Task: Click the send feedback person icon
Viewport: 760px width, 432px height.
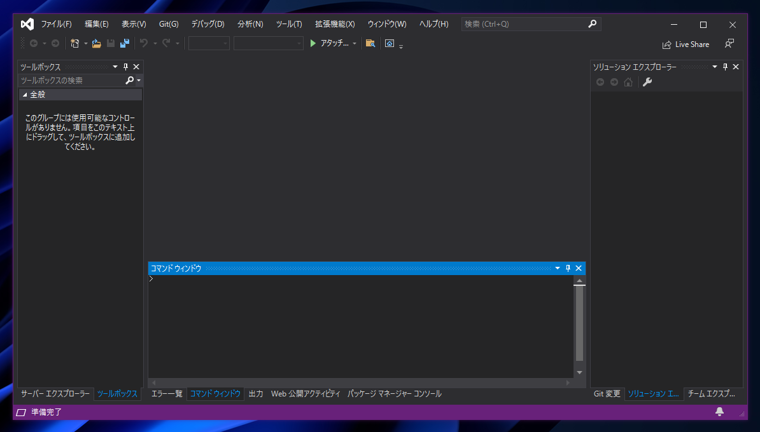Action: tap(729, 44)
